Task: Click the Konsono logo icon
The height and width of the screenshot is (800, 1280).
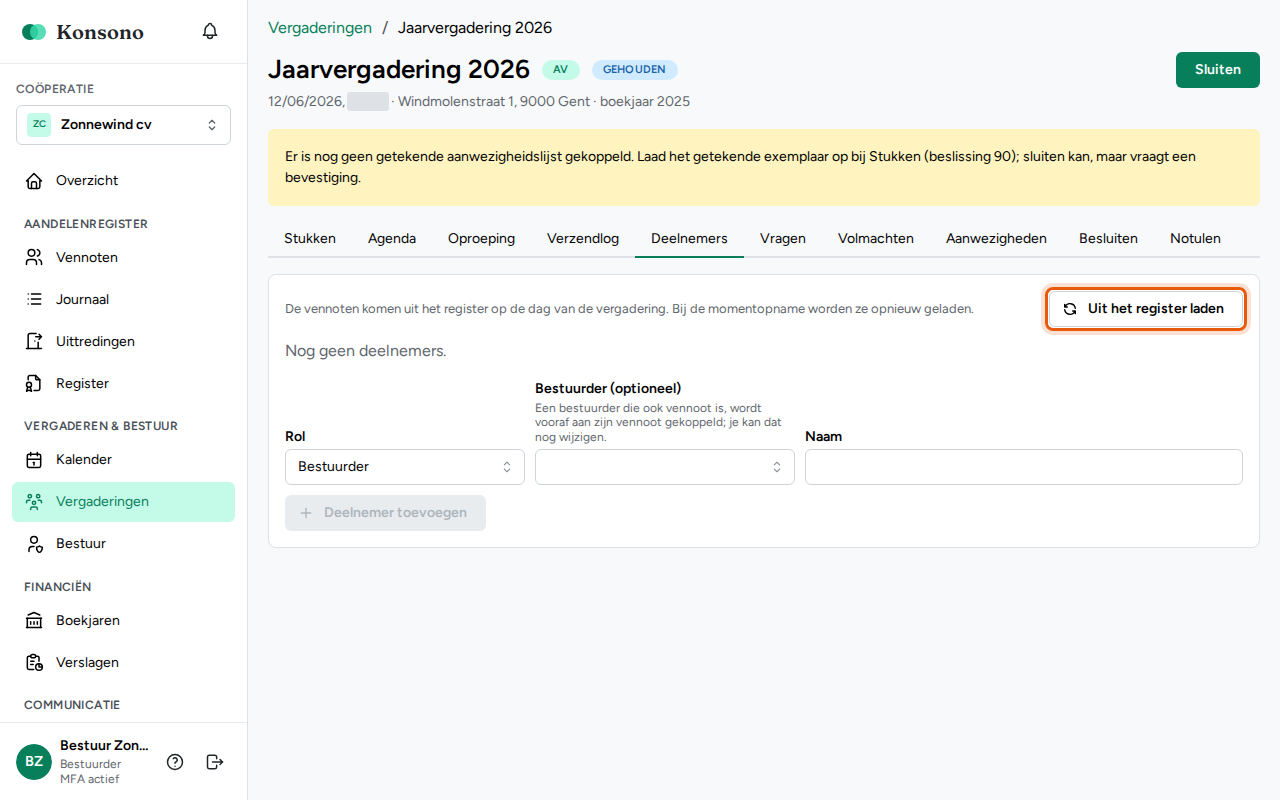Action: pos(34,32)
